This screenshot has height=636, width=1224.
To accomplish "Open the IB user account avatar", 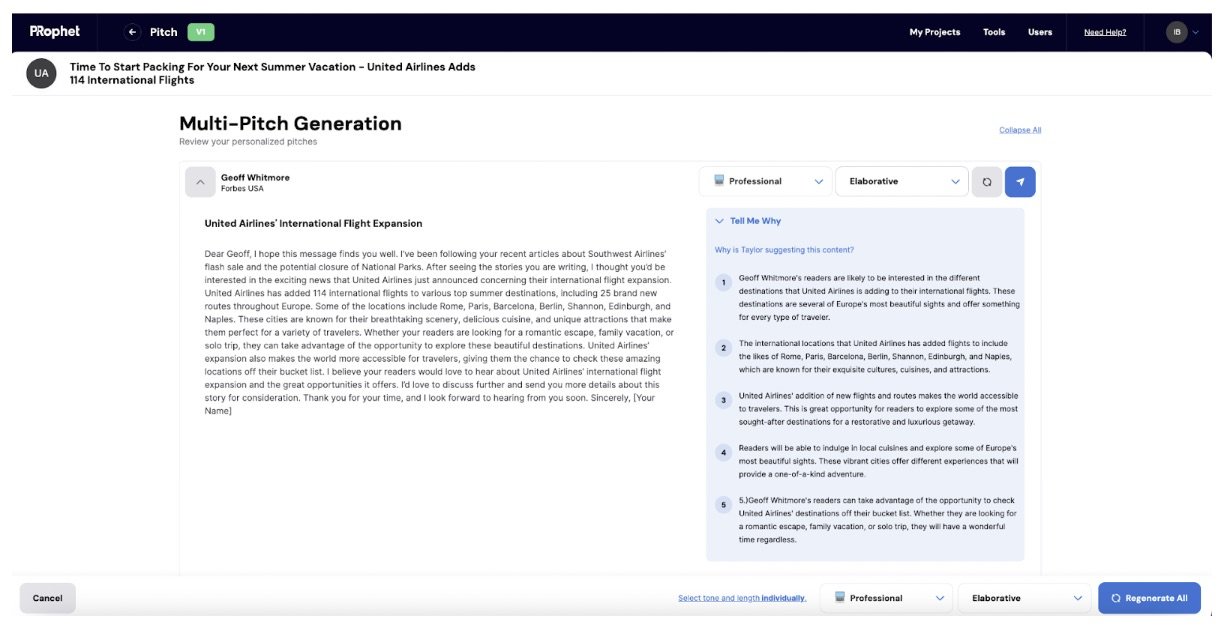I will (x=1177, y=32).
